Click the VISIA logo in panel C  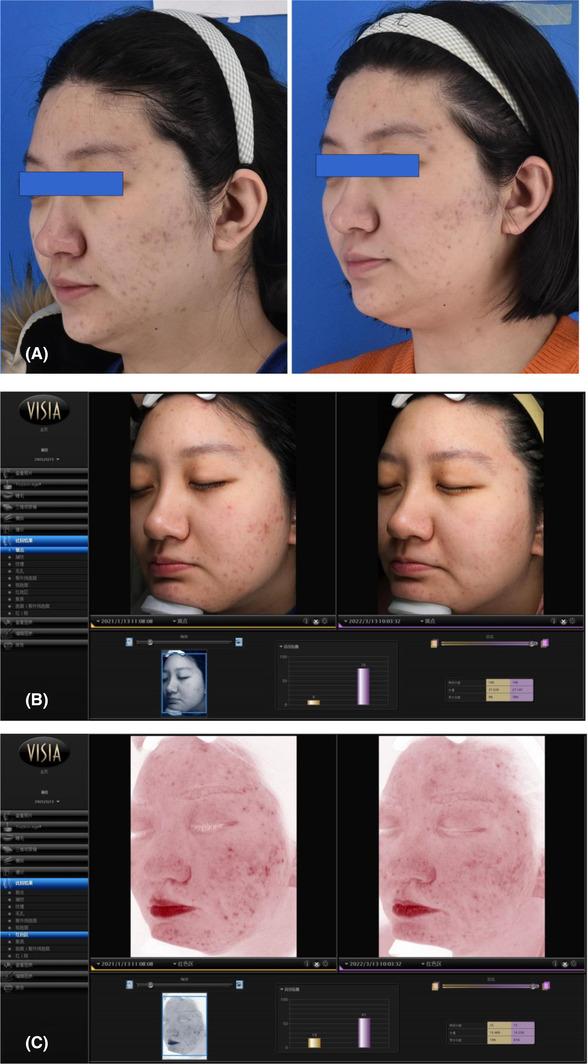coord(44,753)
